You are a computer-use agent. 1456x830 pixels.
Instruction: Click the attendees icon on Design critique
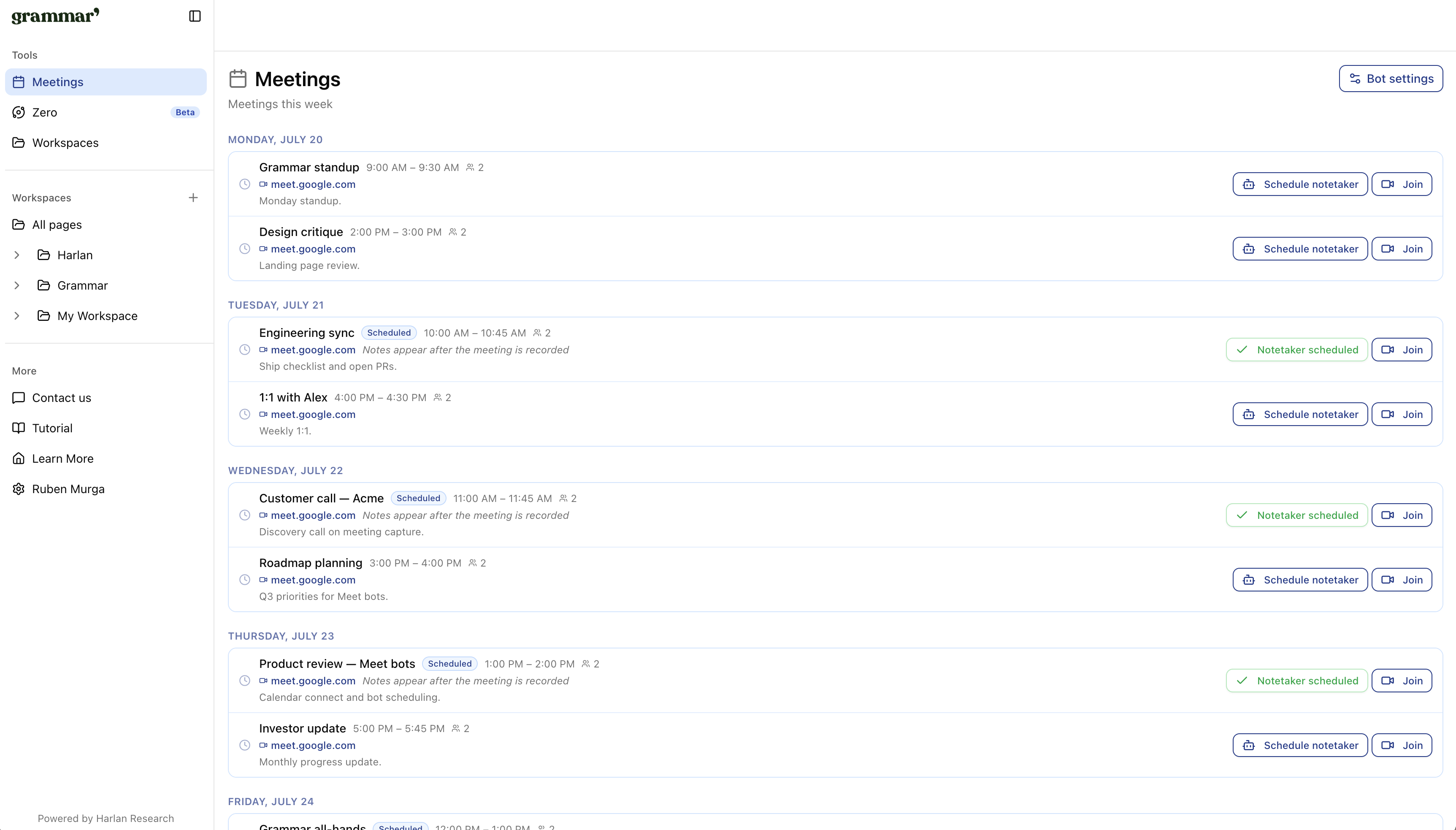(x=453, y=232)
